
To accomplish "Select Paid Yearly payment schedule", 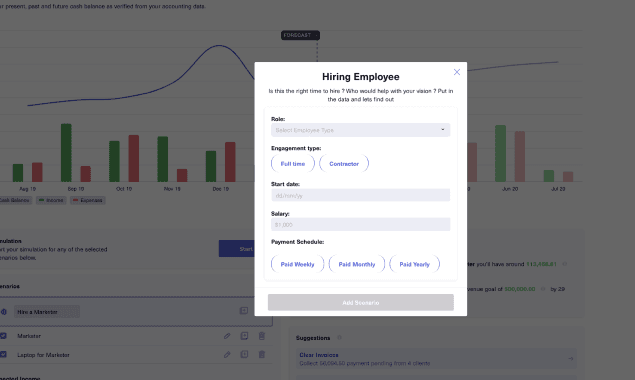I will pyautogui.click(x=414, y=264).
